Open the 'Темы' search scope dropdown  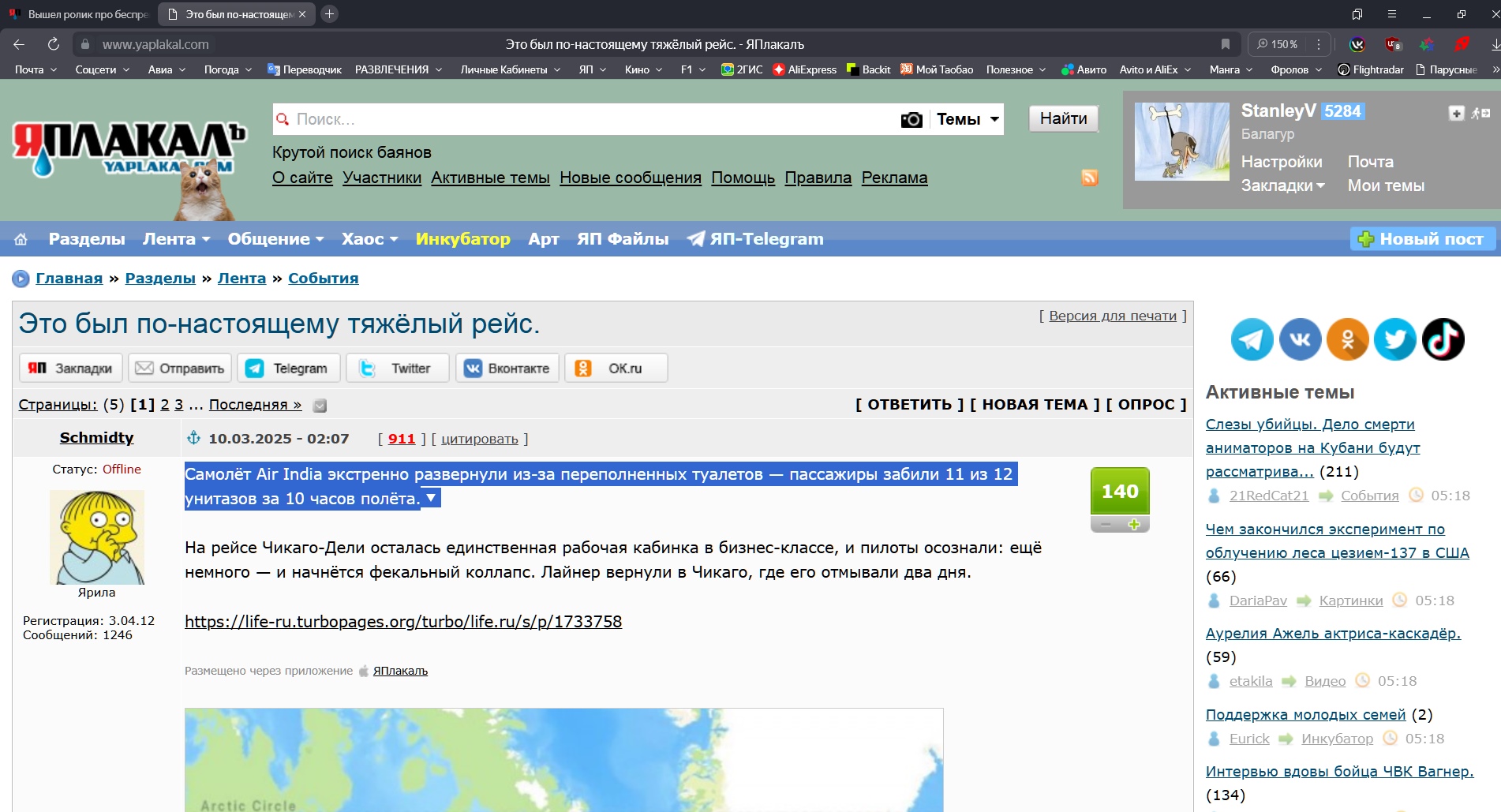(x=968, y=119)
